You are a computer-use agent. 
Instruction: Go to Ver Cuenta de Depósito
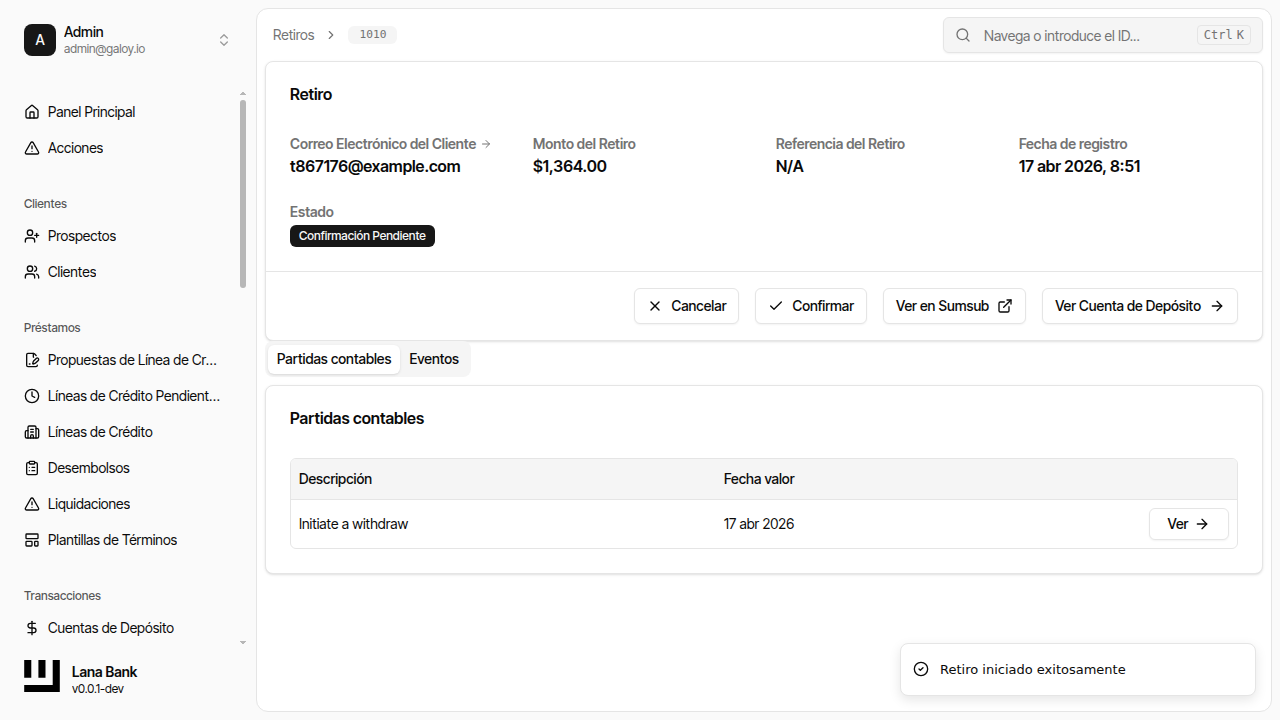pos(1139,306)
